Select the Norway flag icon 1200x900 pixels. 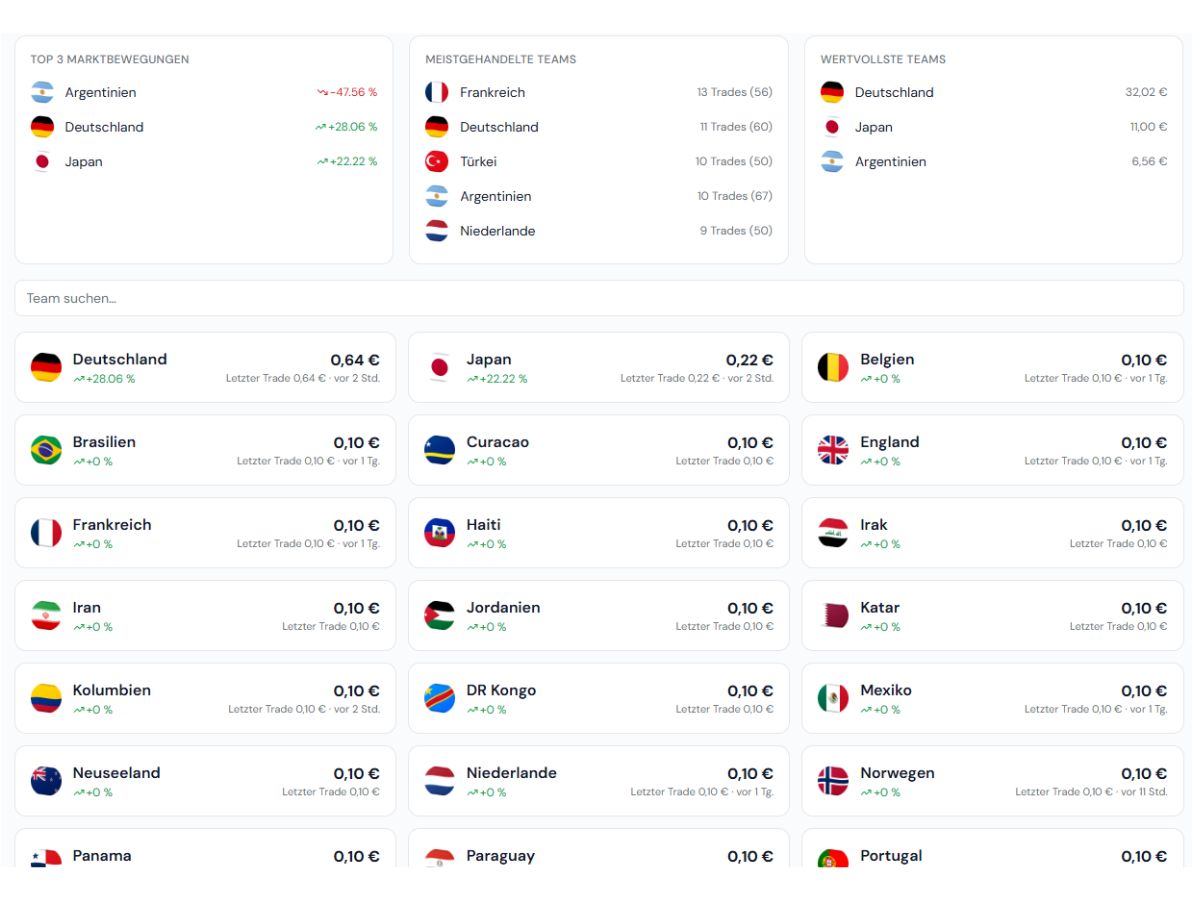click(x=833, y=781)
